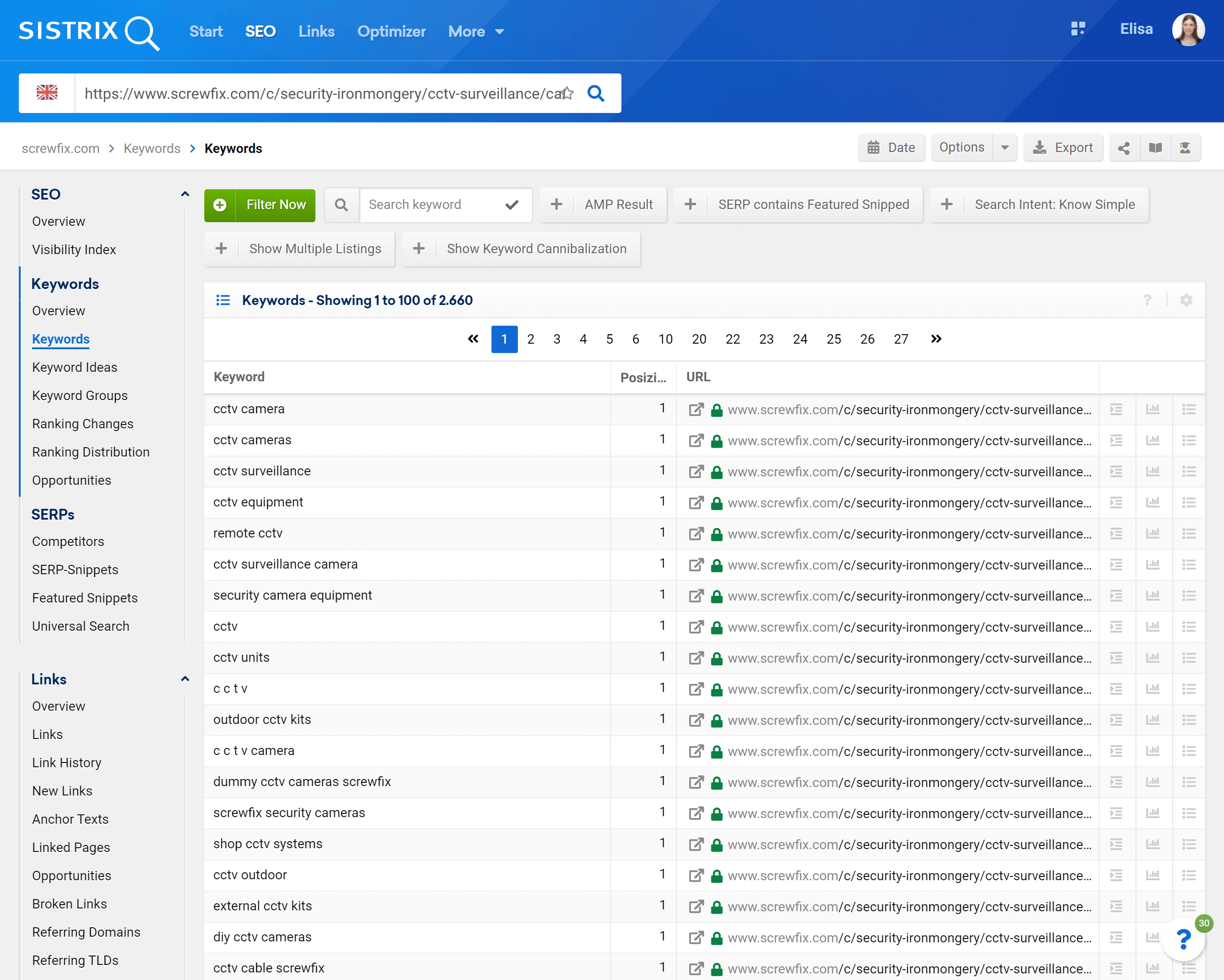Show SERP icon for cctv cameras row

[x=1116, y=440]
